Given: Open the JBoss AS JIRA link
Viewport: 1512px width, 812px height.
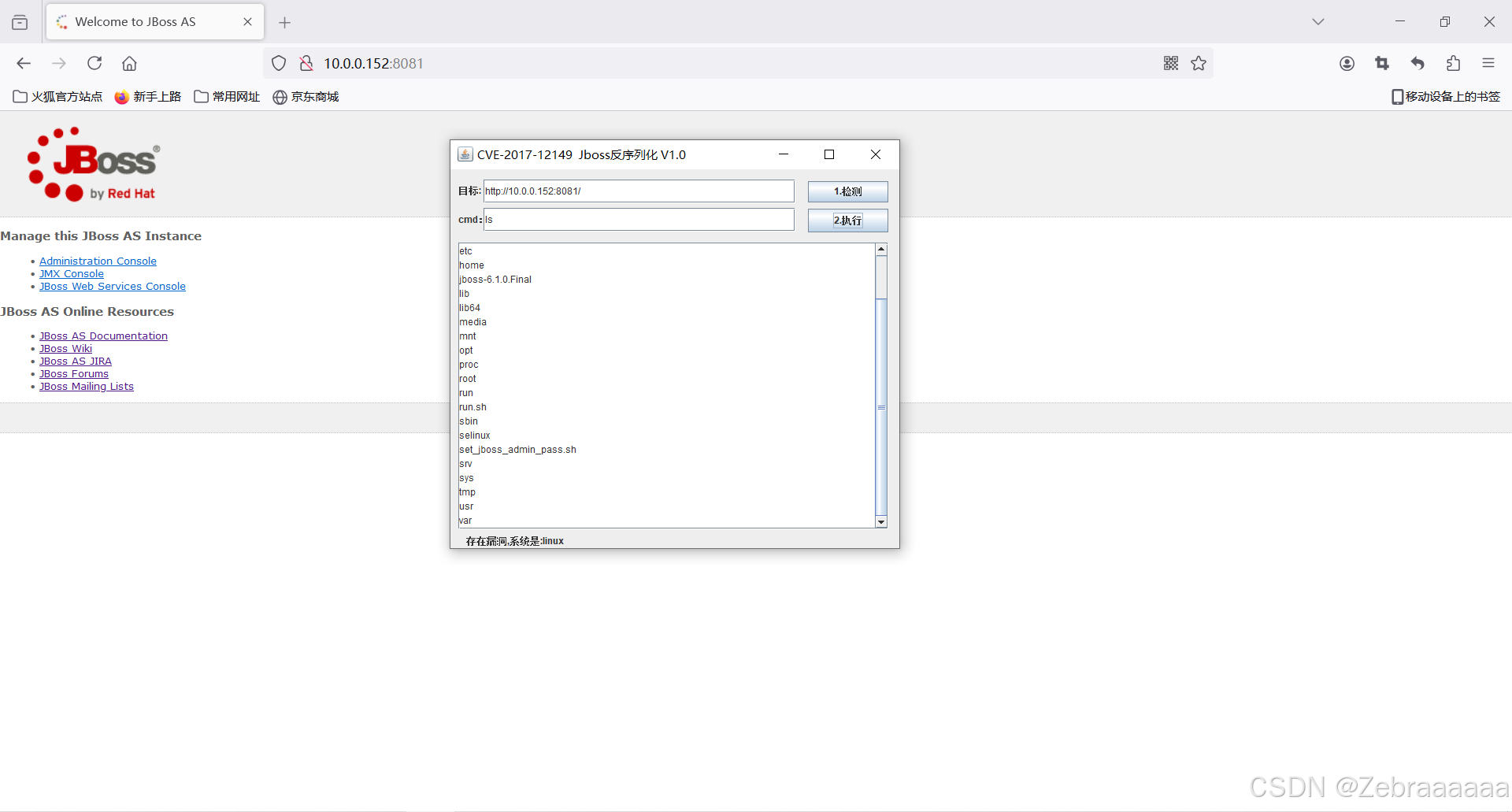Looking at the screenshot, I should click(76, 361).
